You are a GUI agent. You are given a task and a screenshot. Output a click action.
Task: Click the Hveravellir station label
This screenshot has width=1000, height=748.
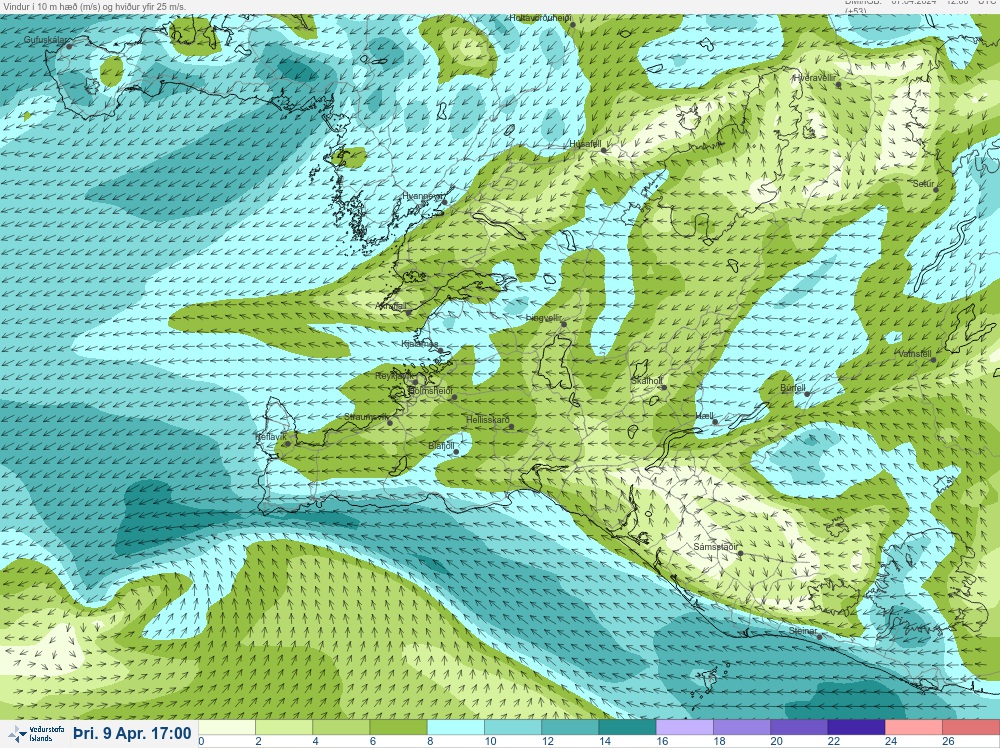tap(814, 78)
